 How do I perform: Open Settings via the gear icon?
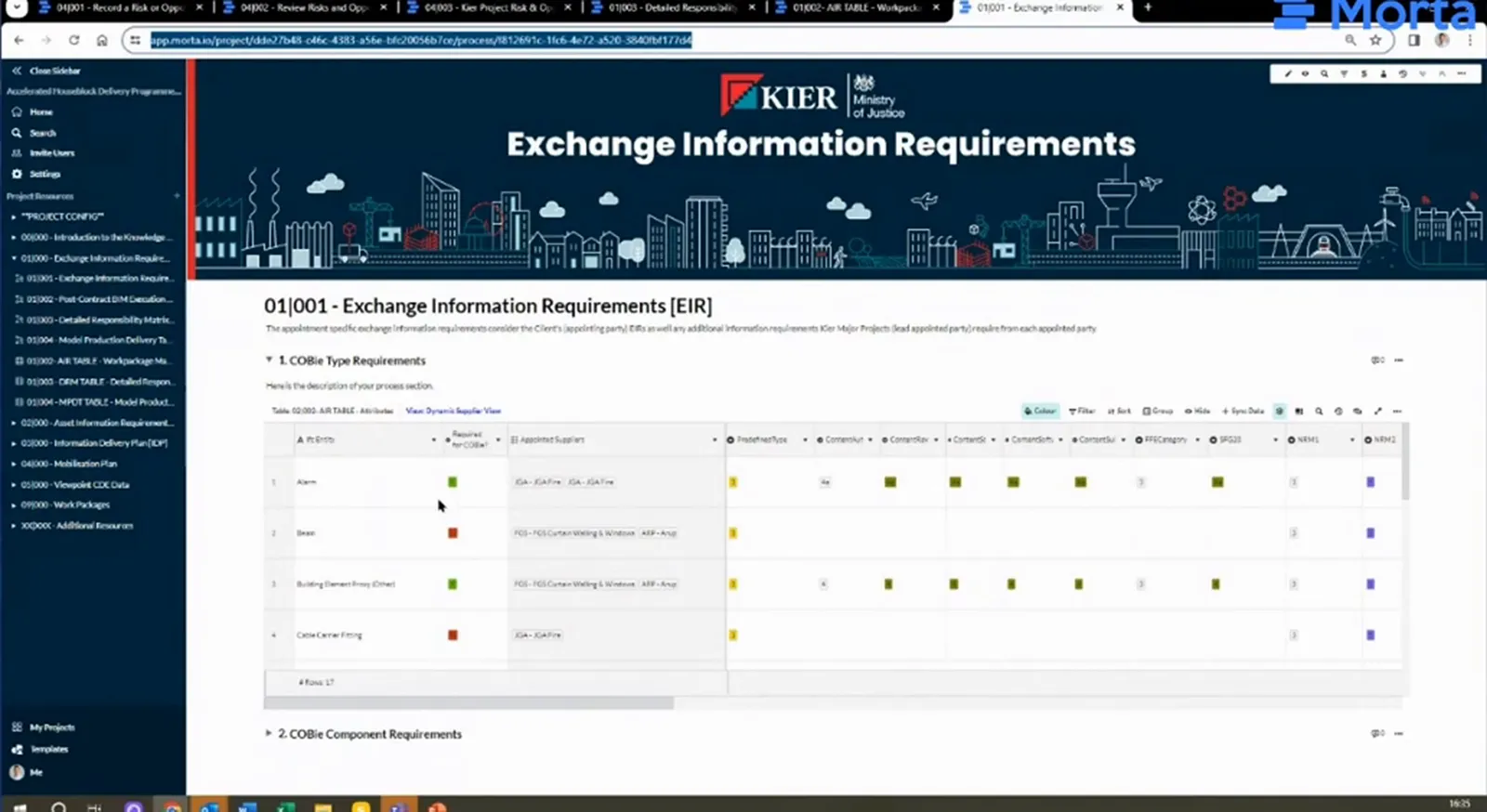click(17, 174)
